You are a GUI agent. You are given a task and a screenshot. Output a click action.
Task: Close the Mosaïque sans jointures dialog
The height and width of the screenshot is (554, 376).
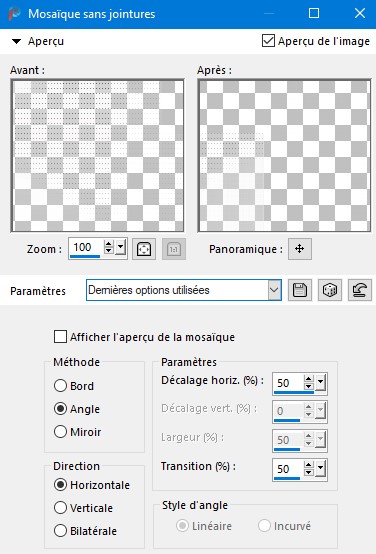click(x=360, y=13)
